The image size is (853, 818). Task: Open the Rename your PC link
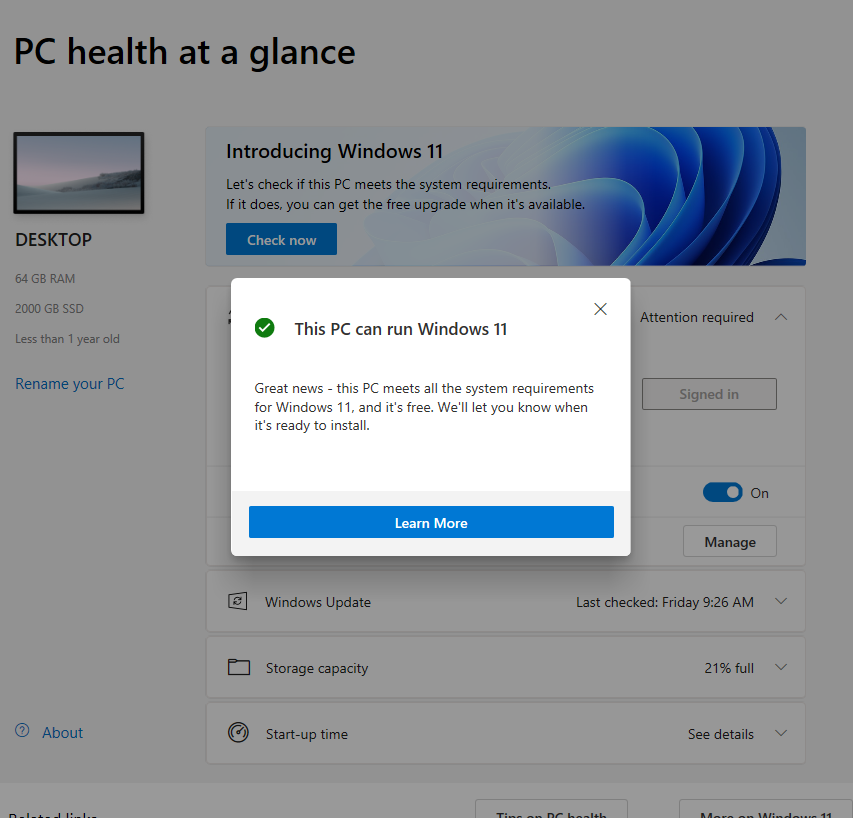pos(70,384)
